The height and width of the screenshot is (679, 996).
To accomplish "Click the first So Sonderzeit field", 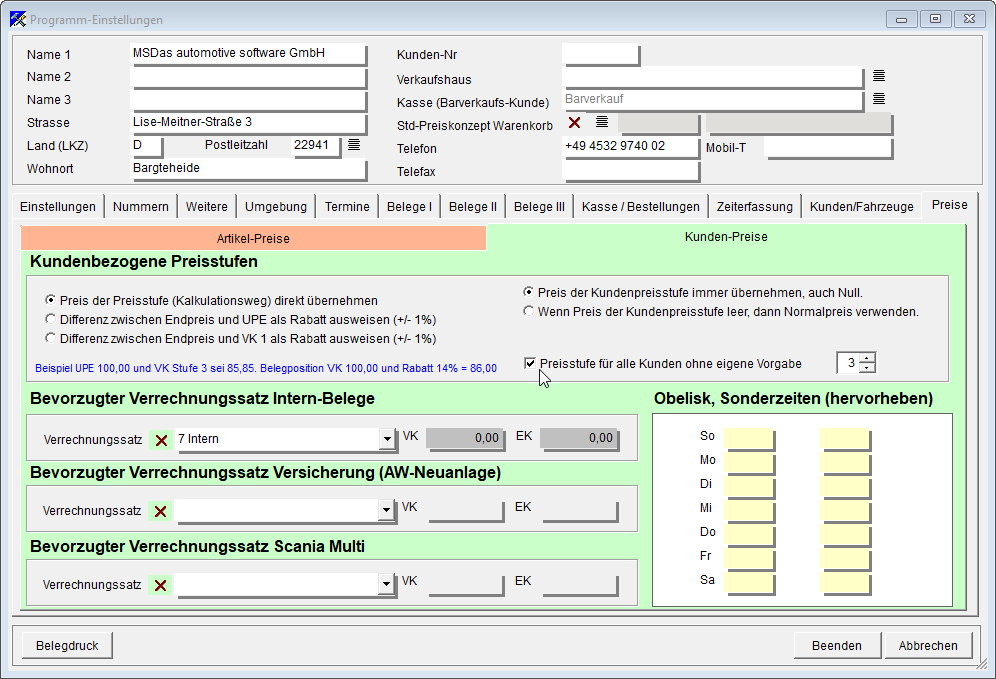I will click(x=750, y=438).
